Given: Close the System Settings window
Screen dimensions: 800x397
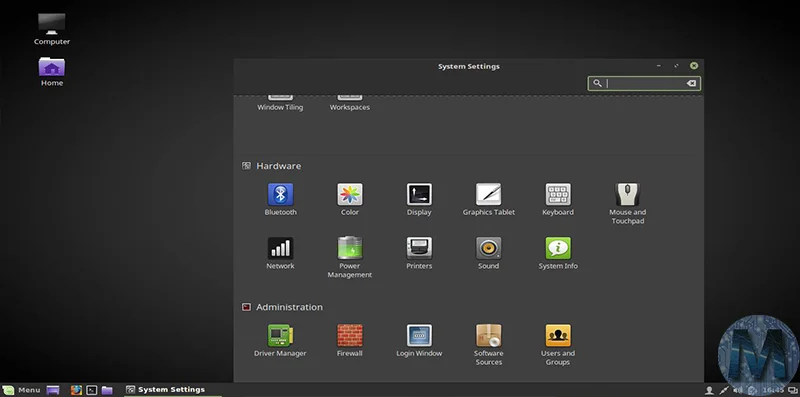Looking at the screenshot, I should [694, 66].
